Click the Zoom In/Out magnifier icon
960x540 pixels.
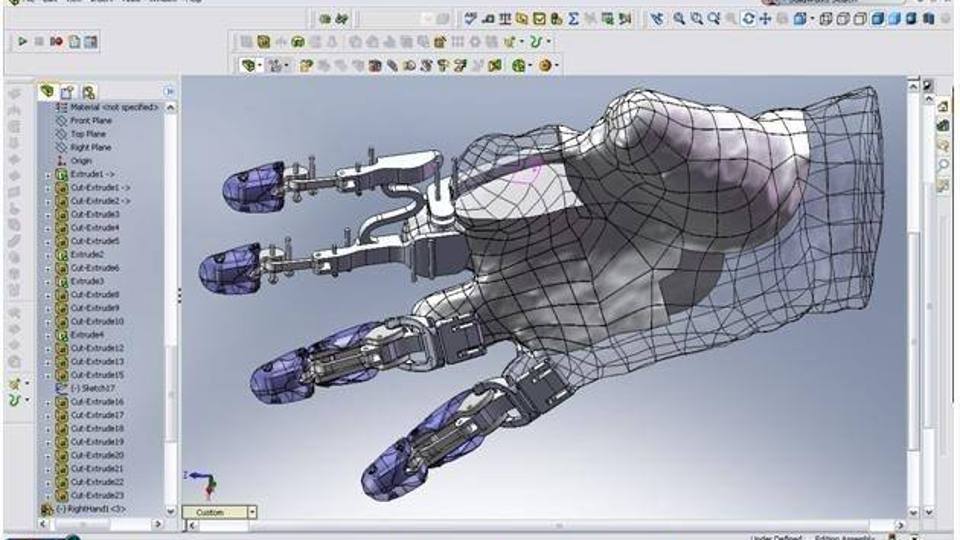[714, 19]
